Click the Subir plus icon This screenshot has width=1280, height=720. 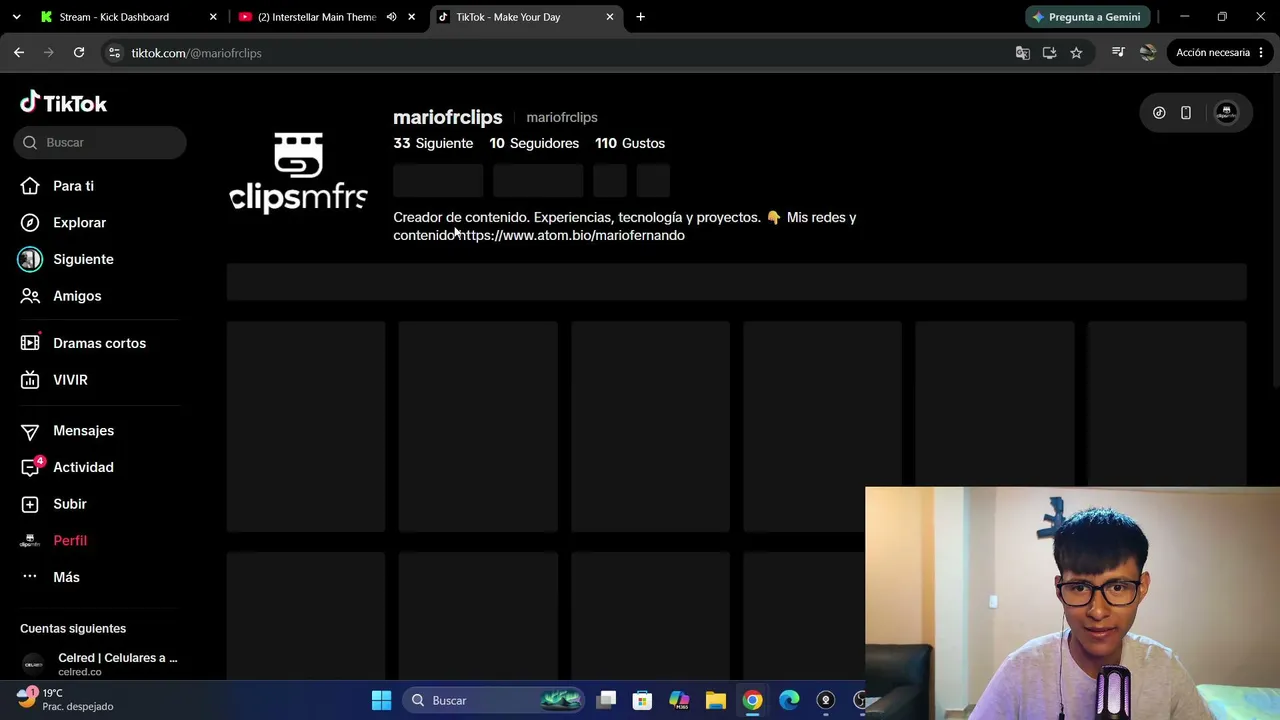coord(30,504)
